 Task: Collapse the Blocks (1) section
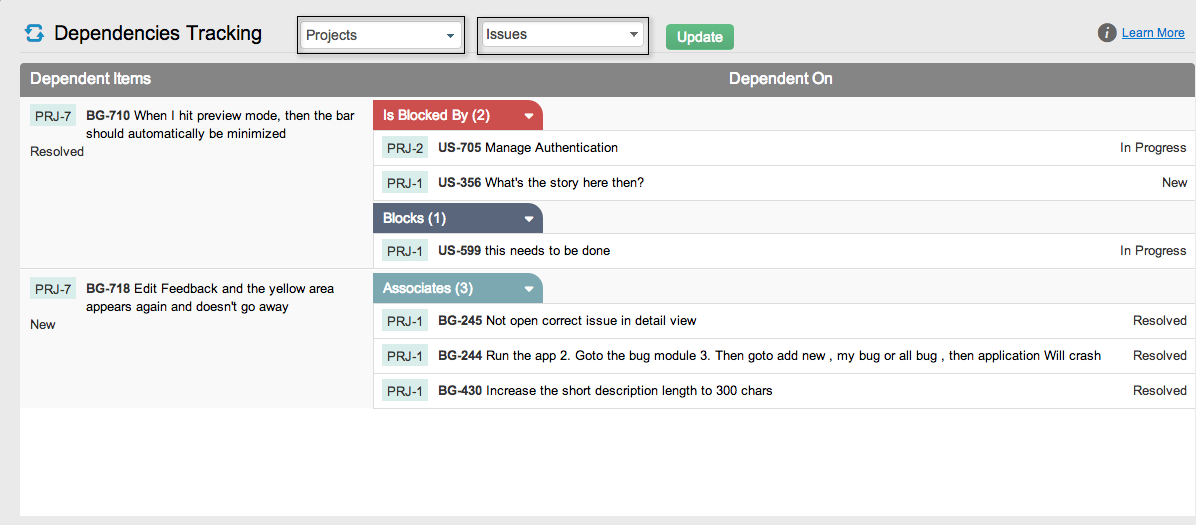[529, 219]
